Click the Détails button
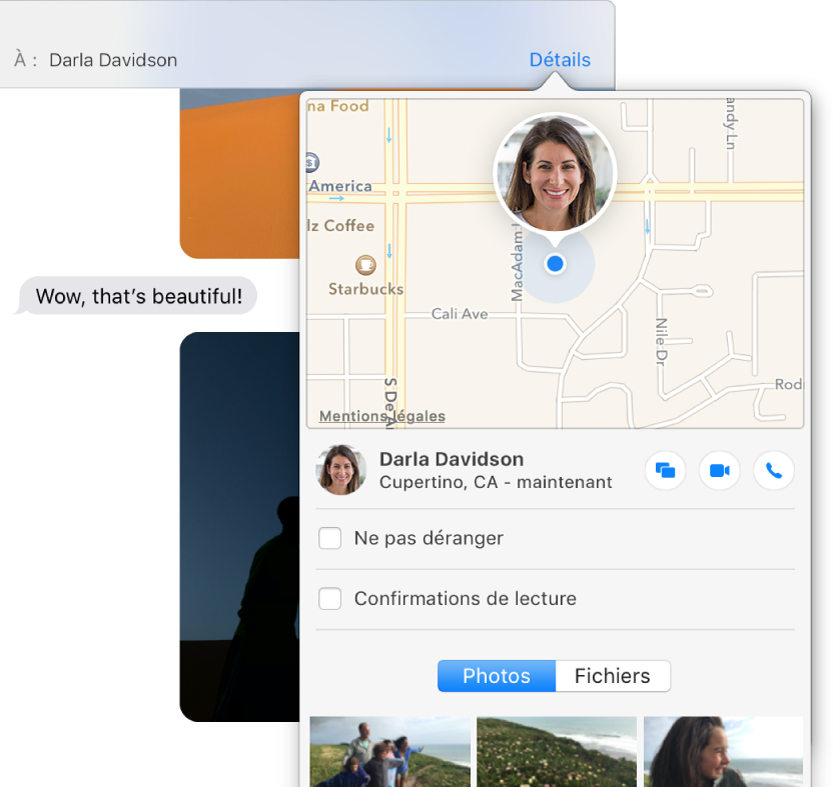The height and width of the screenshot is (787, 833). click(x=559, y=60)
